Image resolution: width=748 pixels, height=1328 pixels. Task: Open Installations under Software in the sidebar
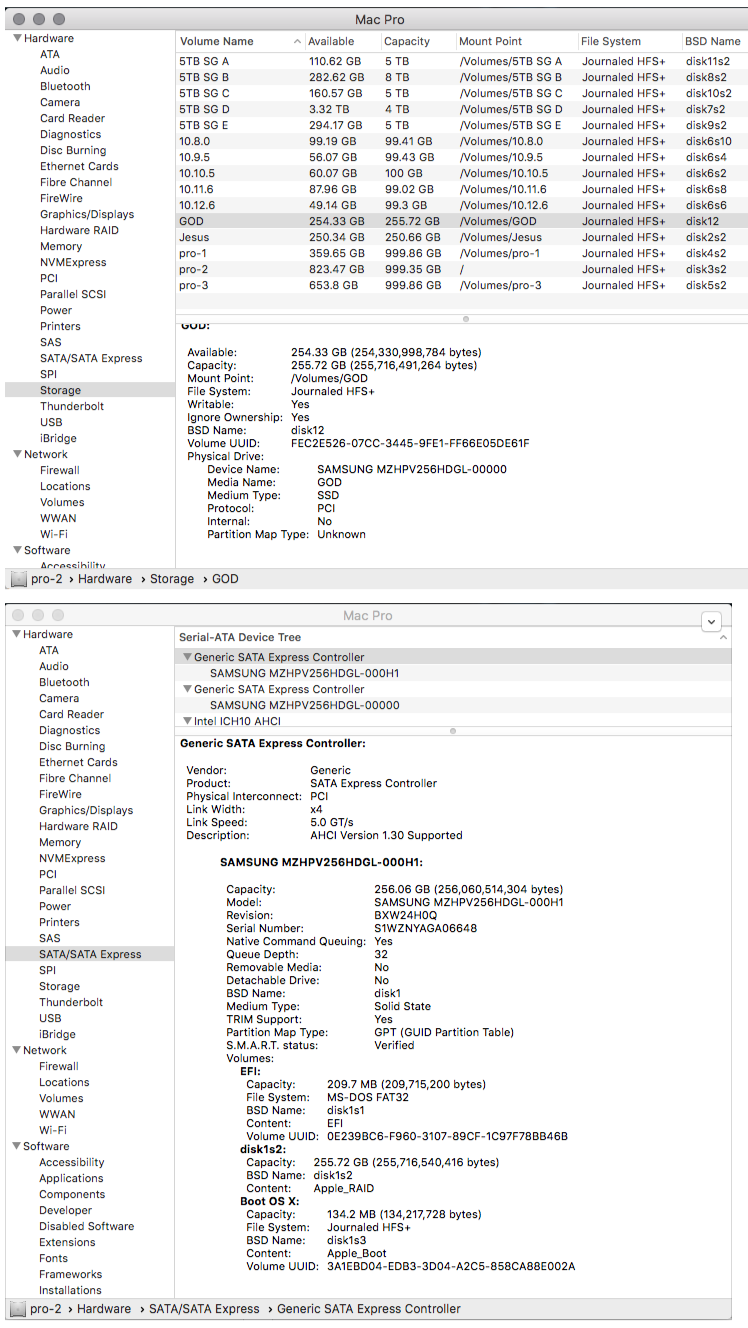coord(70,1290)
